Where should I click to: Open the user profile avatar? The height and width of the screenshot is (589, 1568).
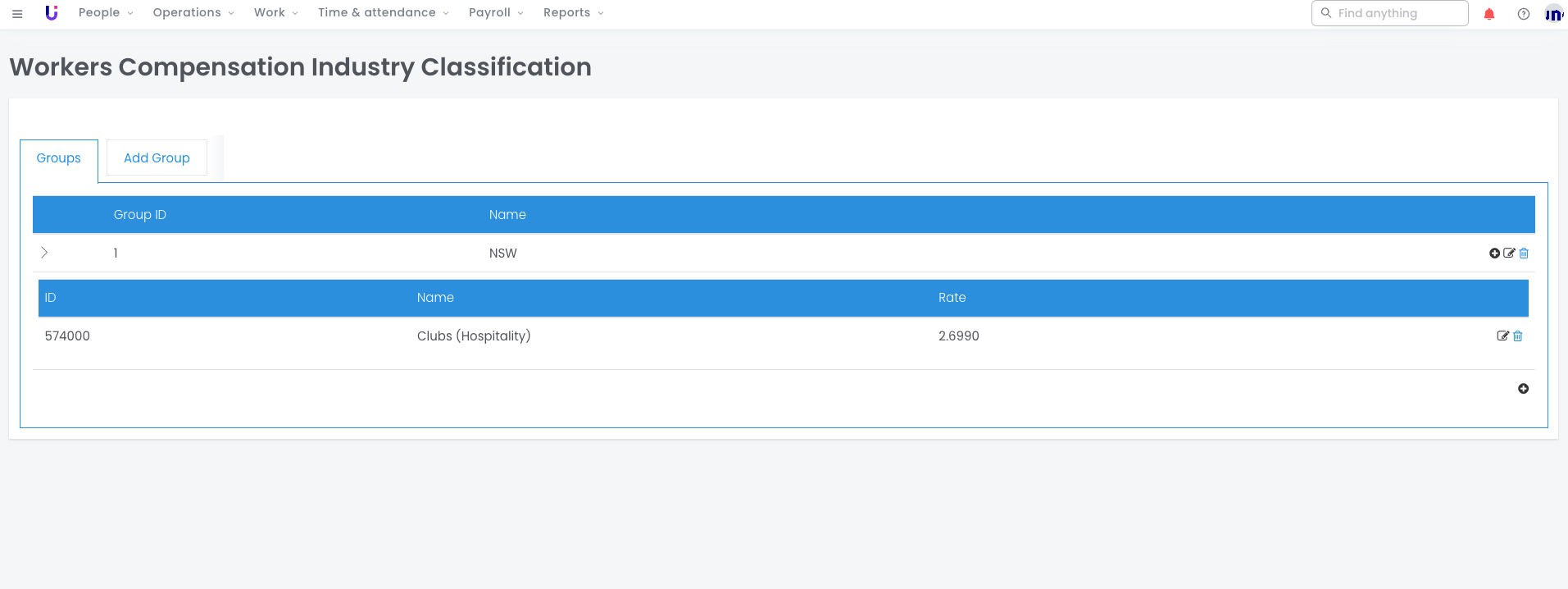tap(1553, 14)
